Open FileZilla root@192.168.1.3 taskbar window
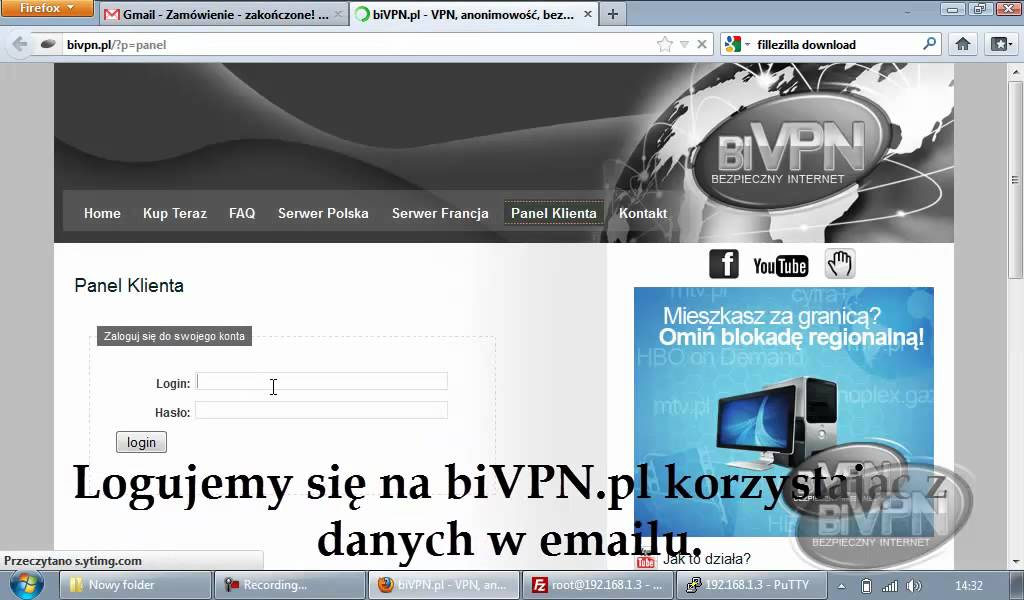 click(598, 585)
